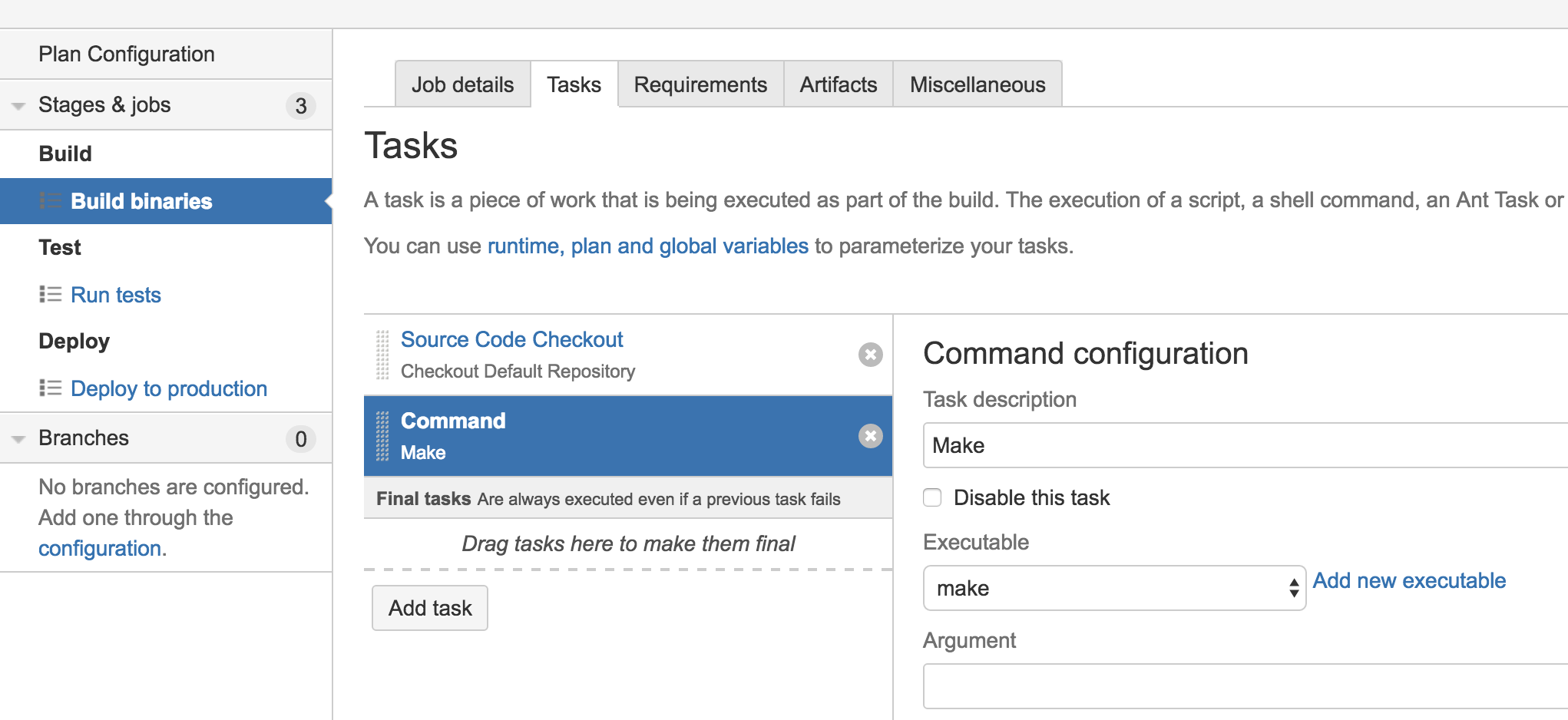Focus the Argument input field
The height and width of the screenshot is (720, 1568).
pyautogui.click(x=1244, y=686)
